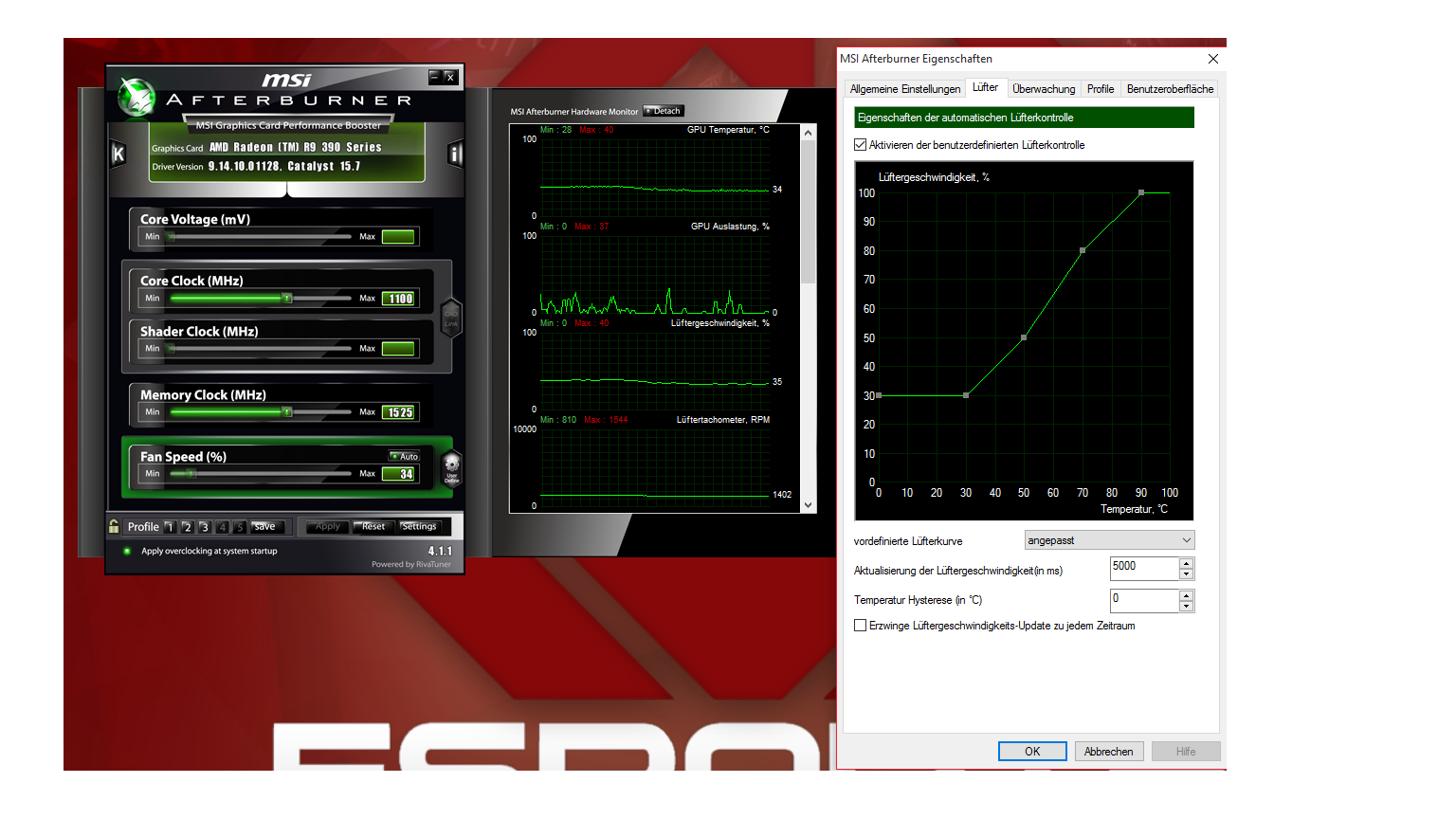Click the Fan Speed slider handle

click(191, 473)
